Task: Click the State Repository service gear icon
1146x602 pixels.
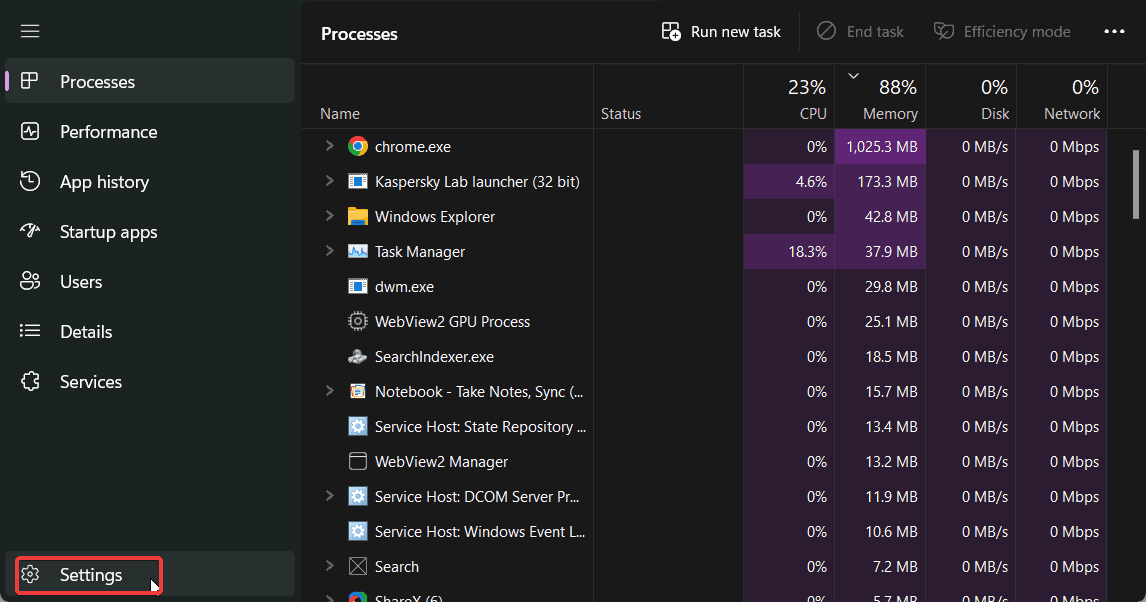Action: (357, 427)
